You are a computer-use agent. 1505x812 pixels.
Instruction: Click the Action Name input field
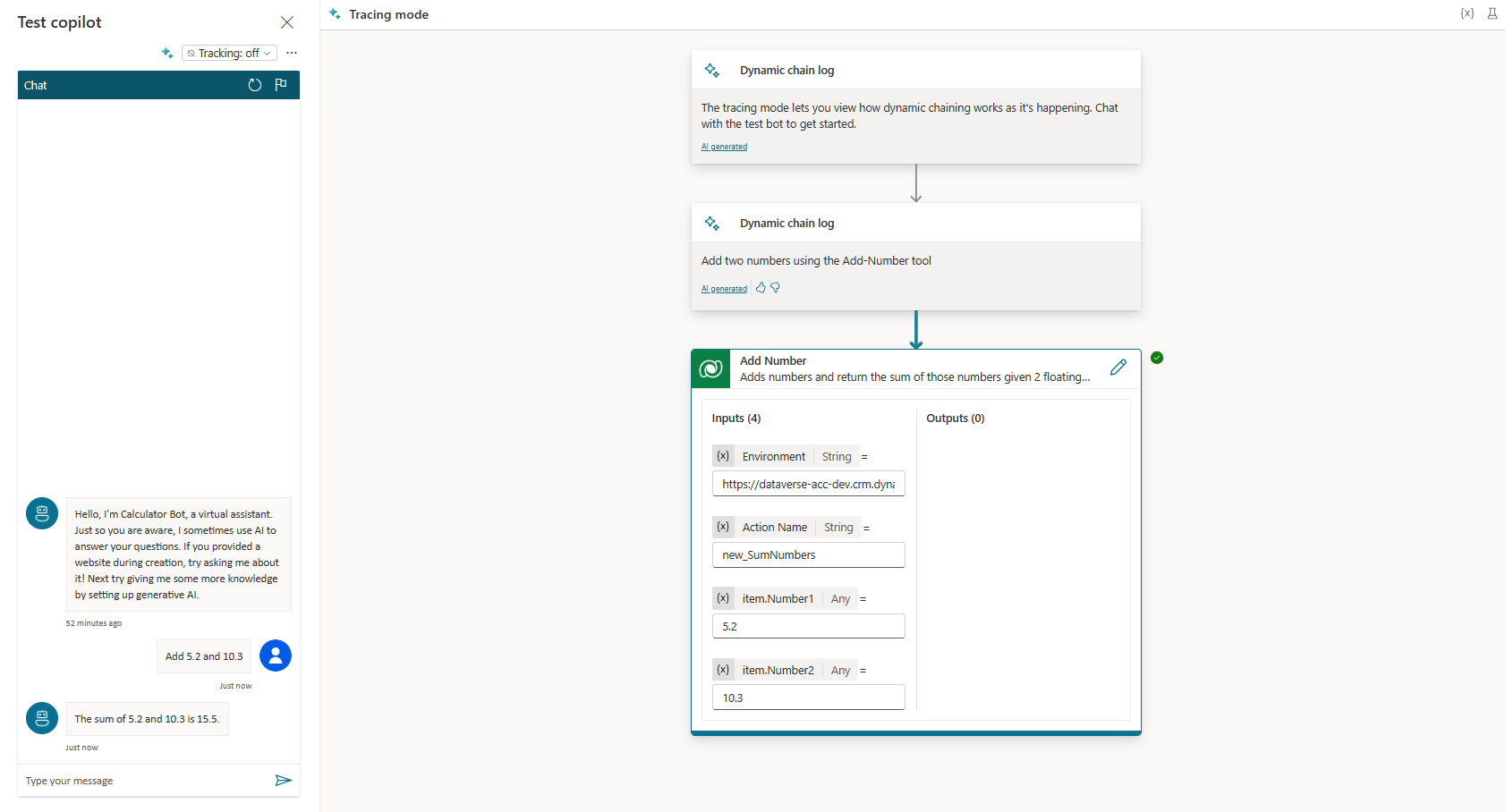(x=808, y=555)
